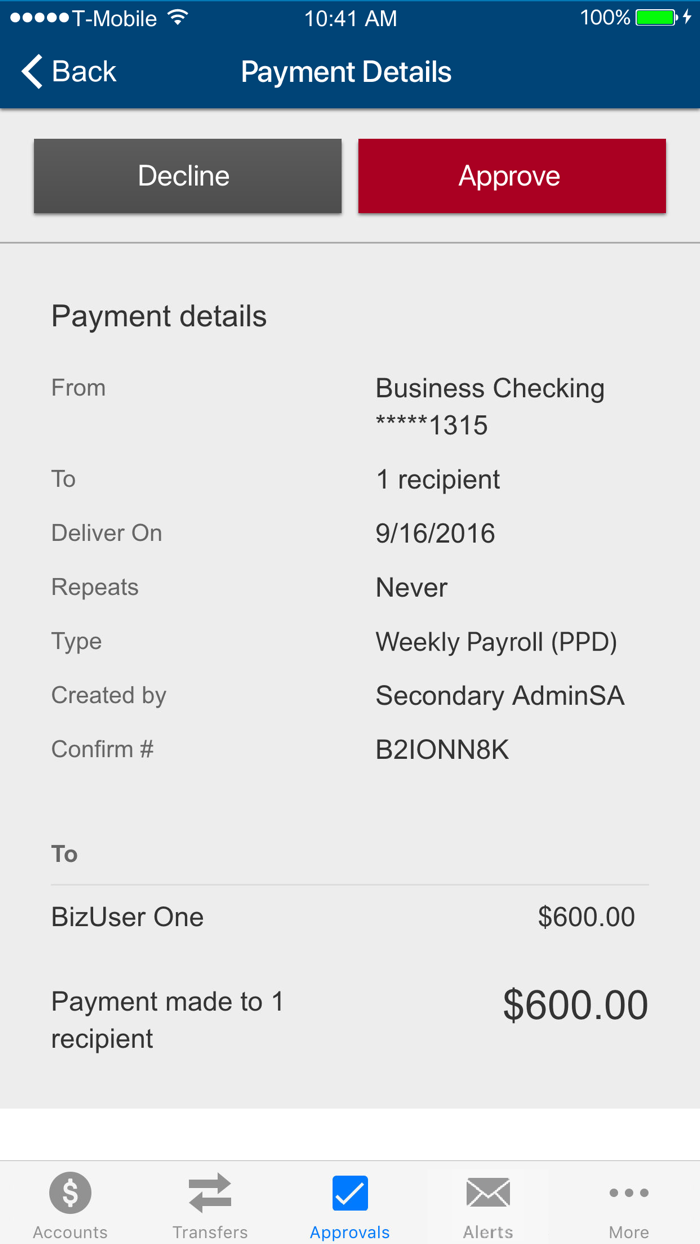Select the Transfers arrows icon
700x1244 pixels.
coord(210,1192)
